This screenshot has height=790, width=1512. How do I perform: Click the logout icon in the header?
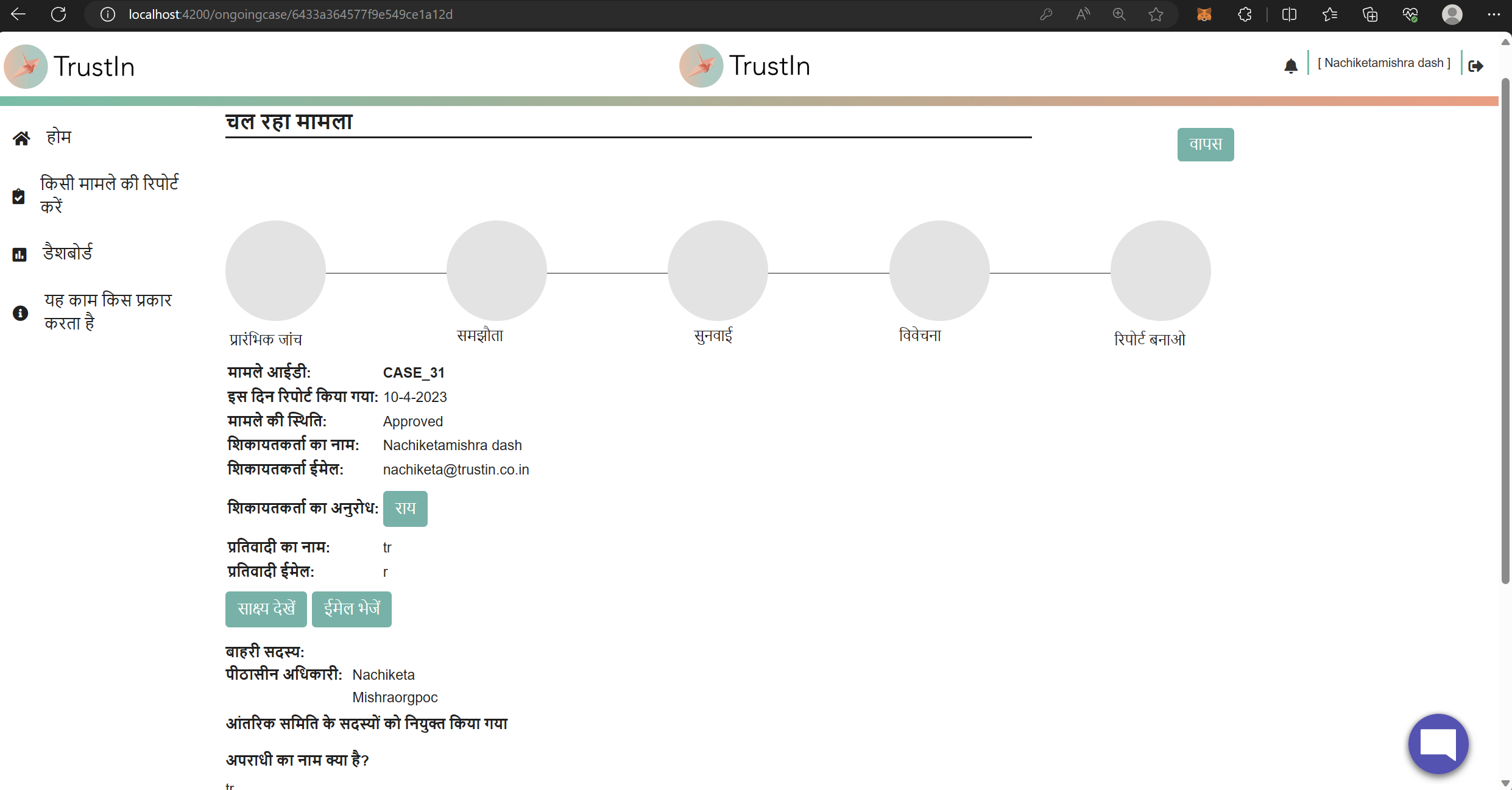click(1475, 66)
